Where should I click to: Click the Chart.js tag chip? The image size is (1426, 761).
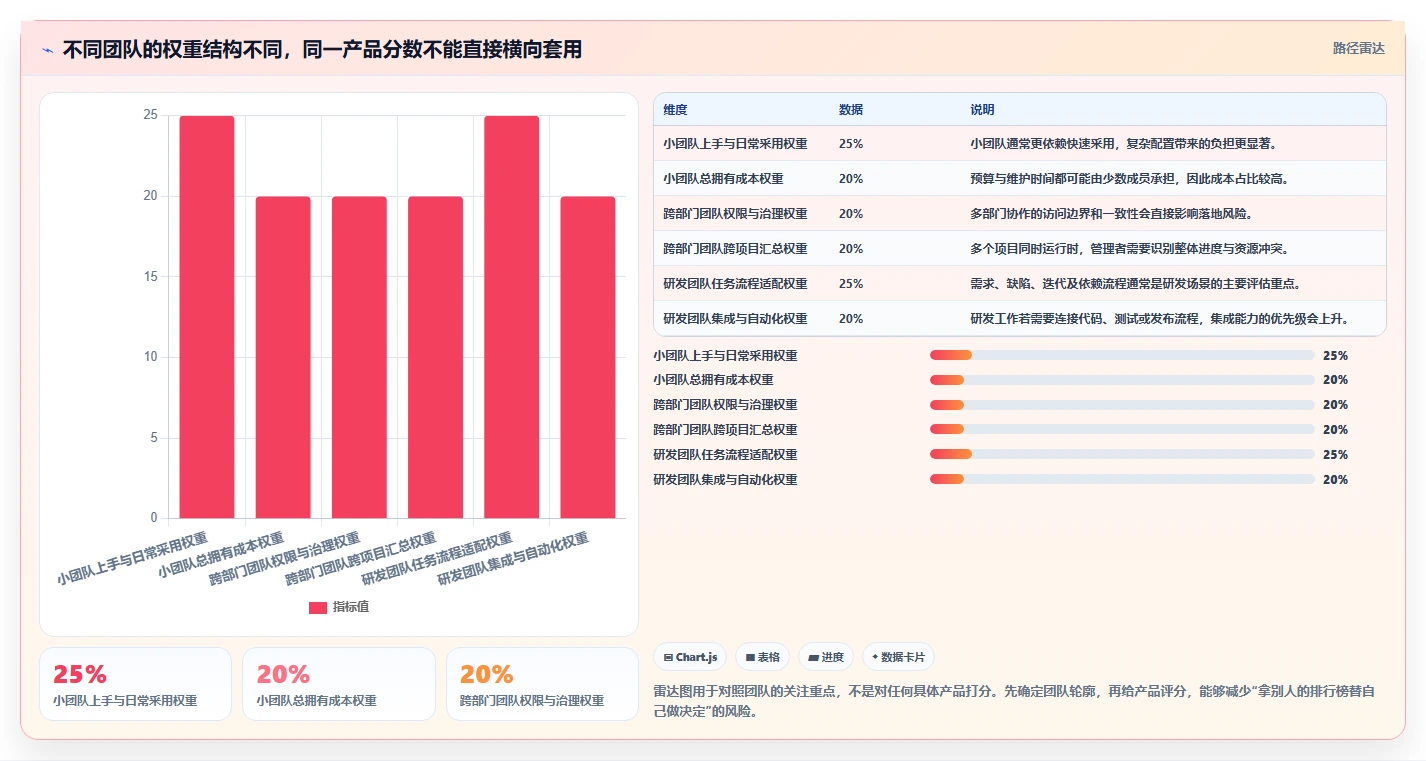point(690,657)
